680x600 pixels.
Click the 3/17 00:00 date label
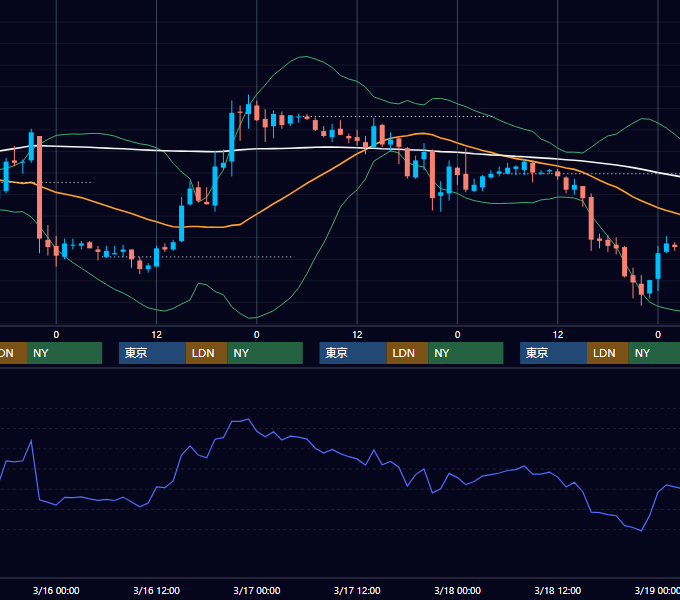[x=257, y=590]
